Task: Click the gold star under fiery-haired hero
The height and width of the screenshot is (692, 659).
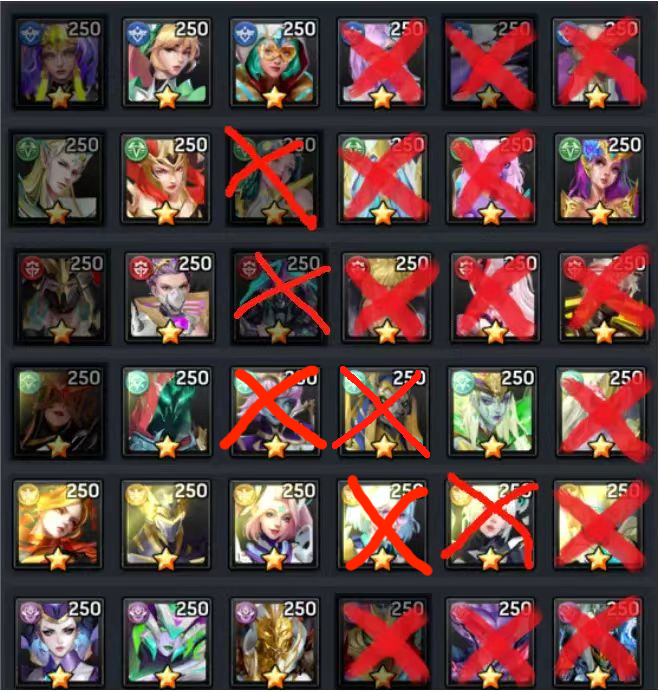Action: pos(58,560)
